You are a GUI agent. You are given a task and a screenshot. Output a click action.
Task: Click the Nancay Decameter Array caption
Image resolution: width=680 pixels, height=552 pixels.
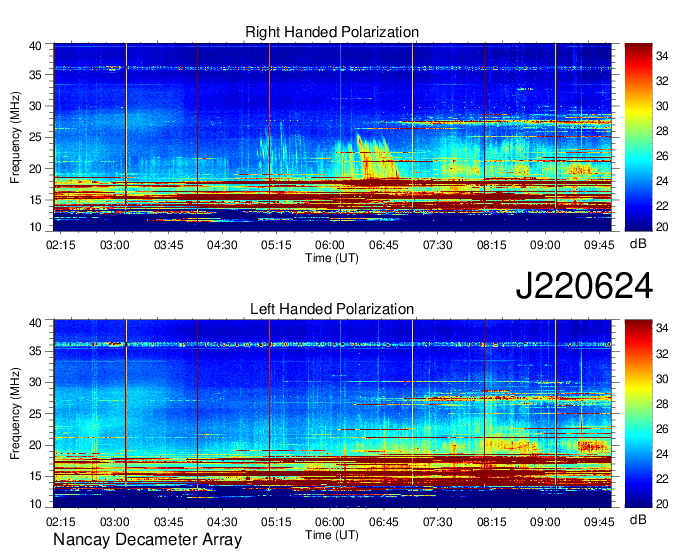[147, 540]
